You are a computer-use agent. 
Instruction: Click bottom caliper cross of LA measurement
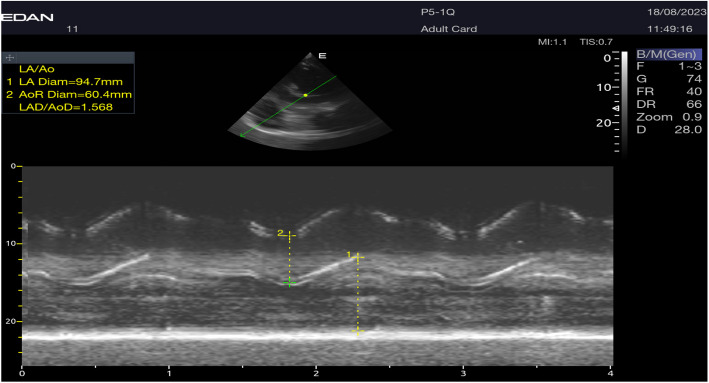pyautogui.click(x=358, y=333)
